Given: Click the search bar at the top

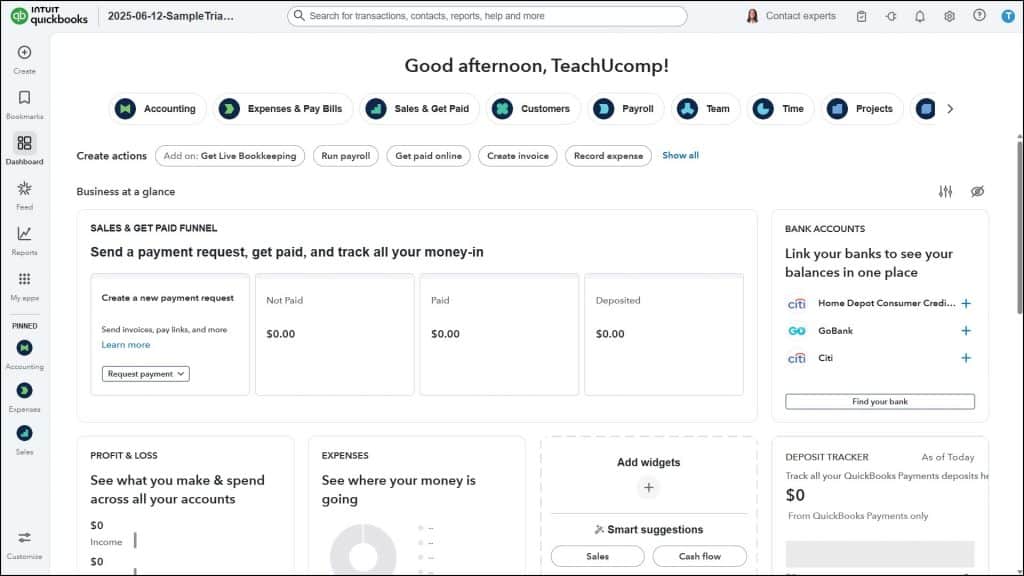Looking at the screenshot, I should pos(490,15).
